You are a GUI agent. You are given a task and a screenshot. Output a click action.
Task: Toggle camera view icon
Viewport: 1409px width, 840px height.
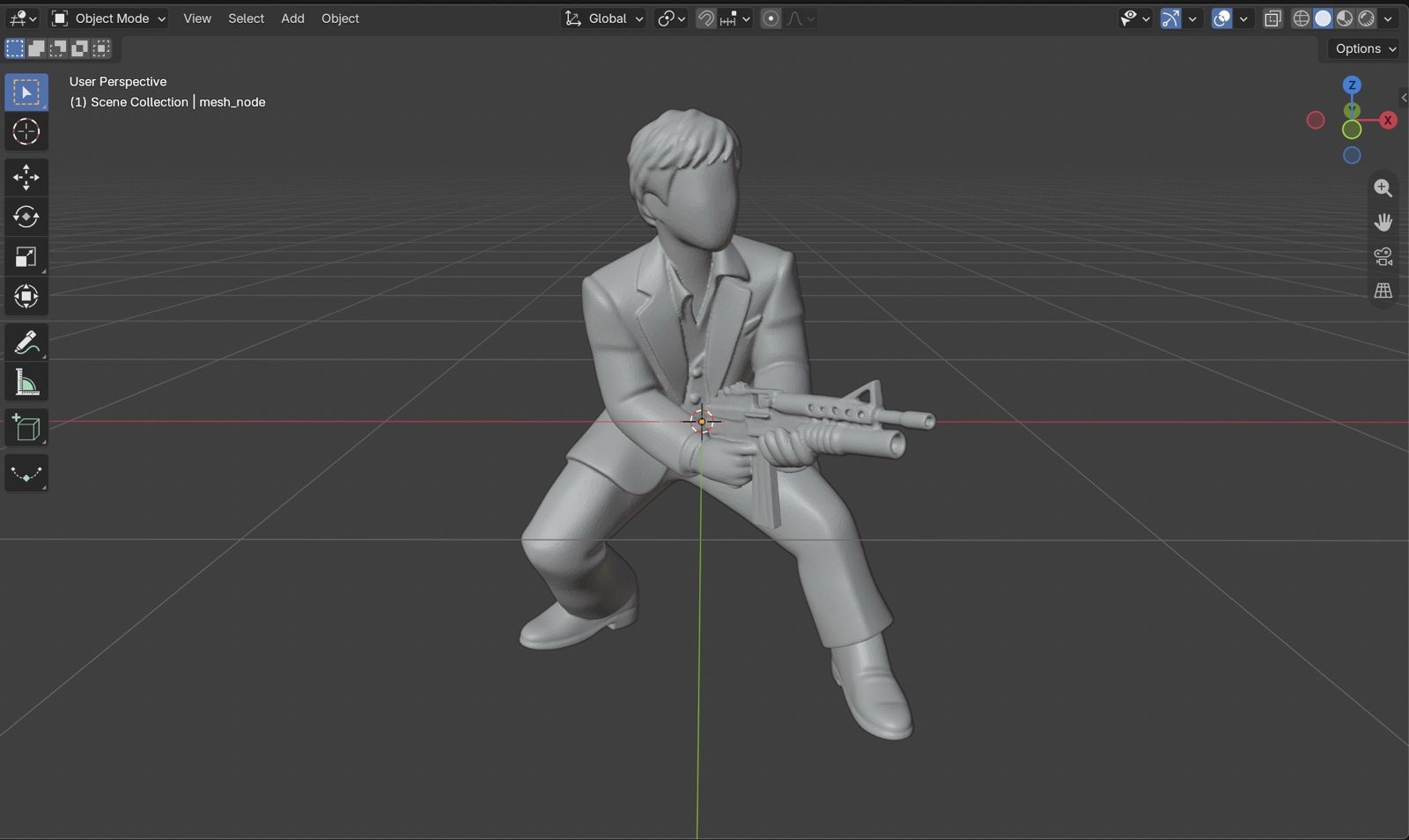pyautogui.click(x=1383, y=256)
